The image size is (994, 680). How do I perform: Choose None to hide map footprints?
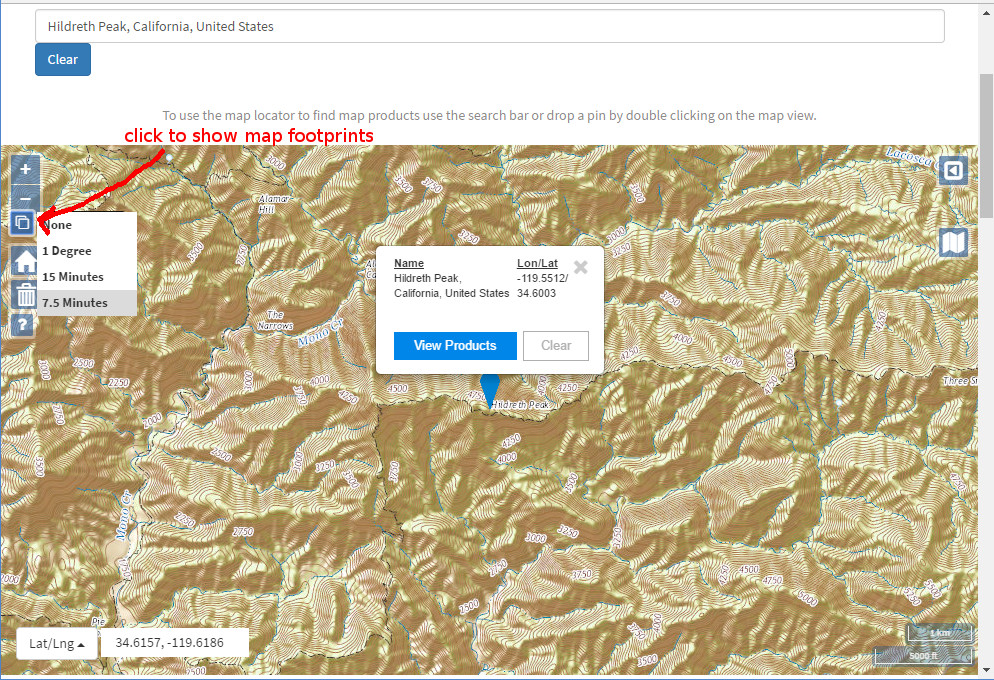[x=56, y=224]
